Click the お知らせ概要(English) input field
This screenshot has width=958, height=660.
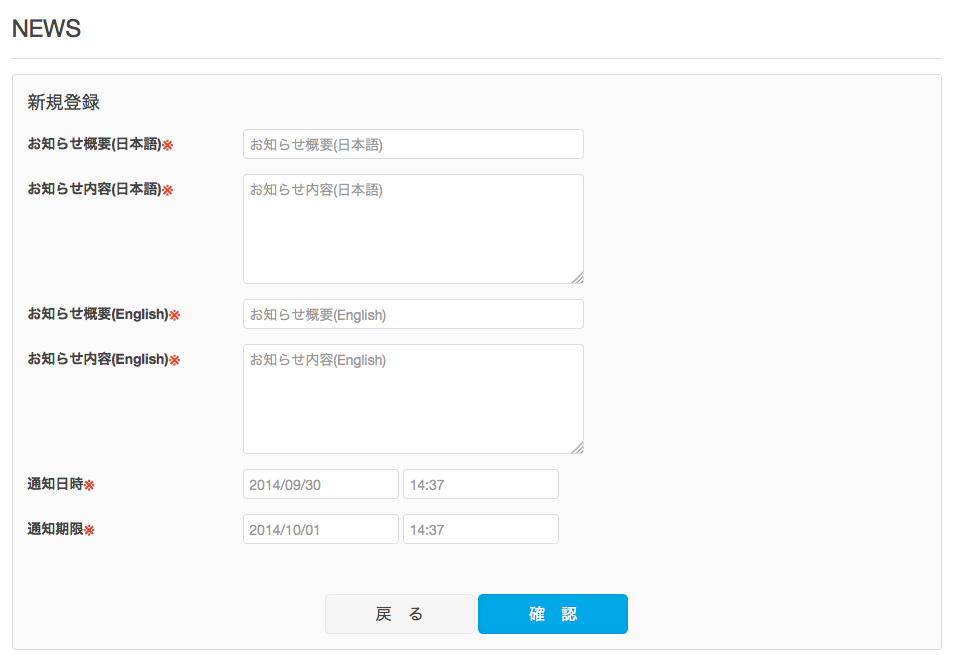pos(412,314)
